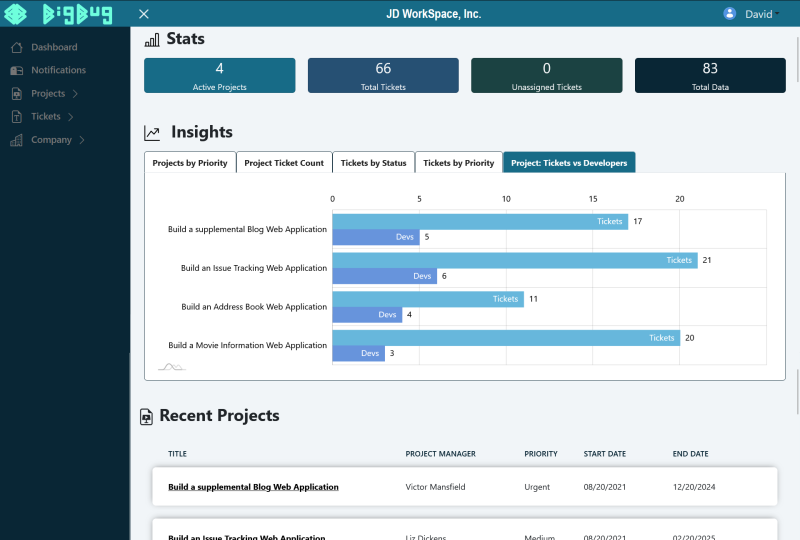Click the chart library logo below the chart
The height and width of the screenshot is (540, 800).
(x=172, y=366)
